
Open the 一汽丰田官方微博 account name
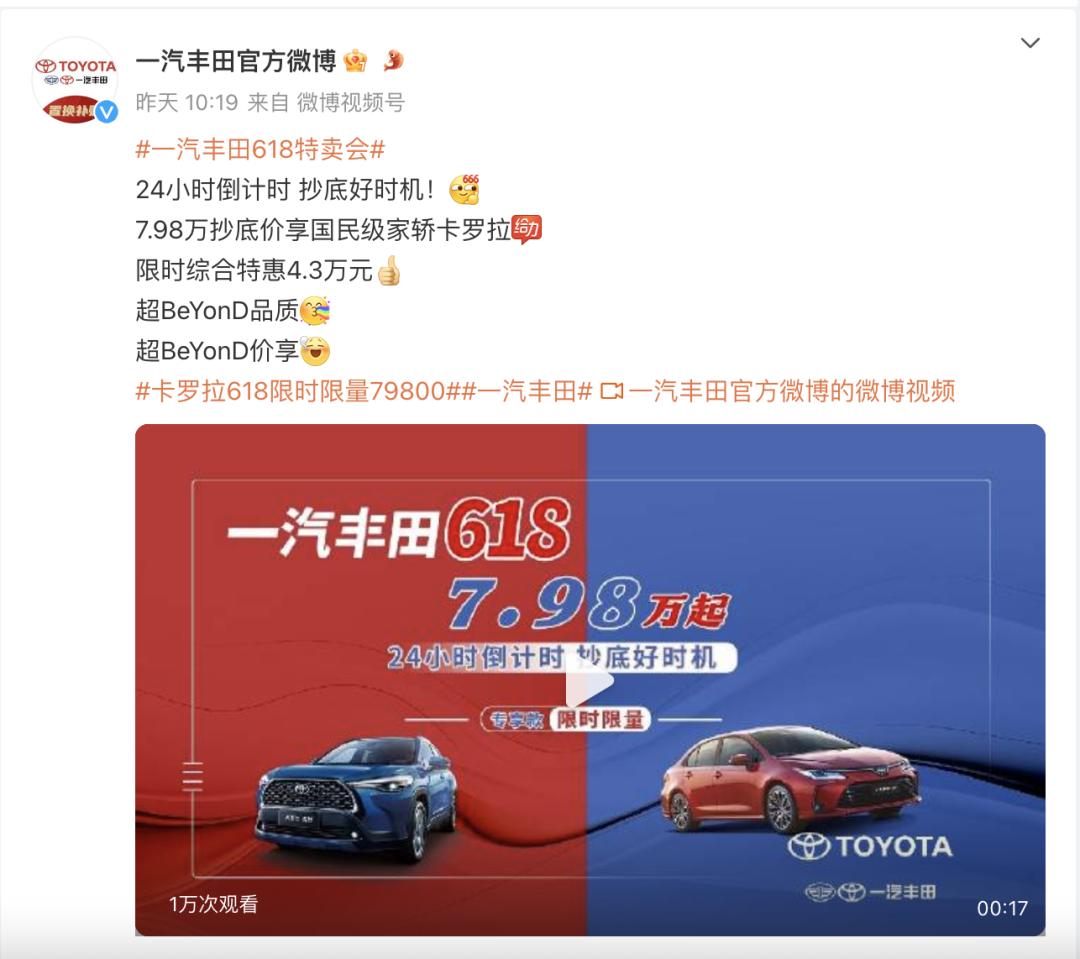tap(236, 61)
